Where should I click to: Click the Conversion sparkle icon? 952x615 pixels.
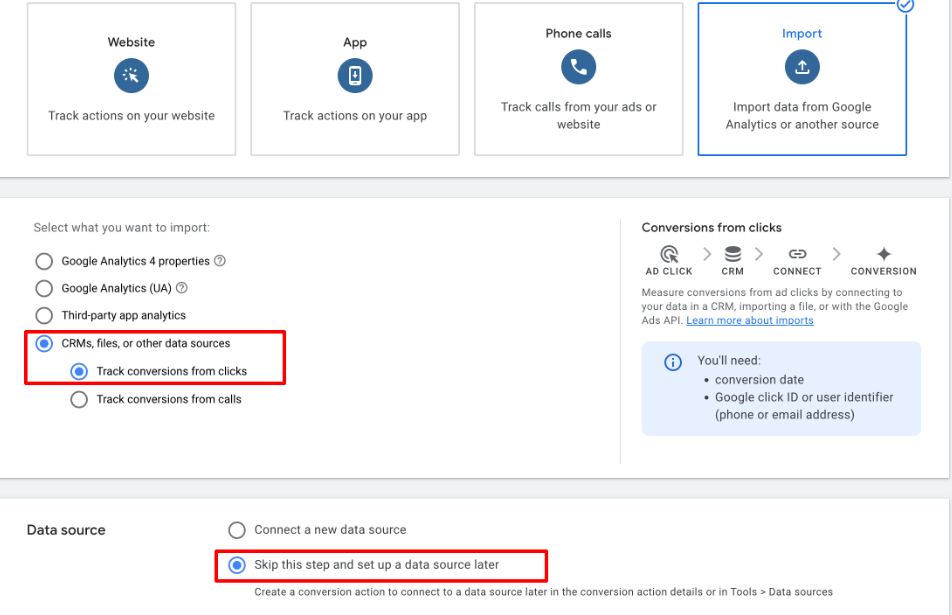coord(883,254)
